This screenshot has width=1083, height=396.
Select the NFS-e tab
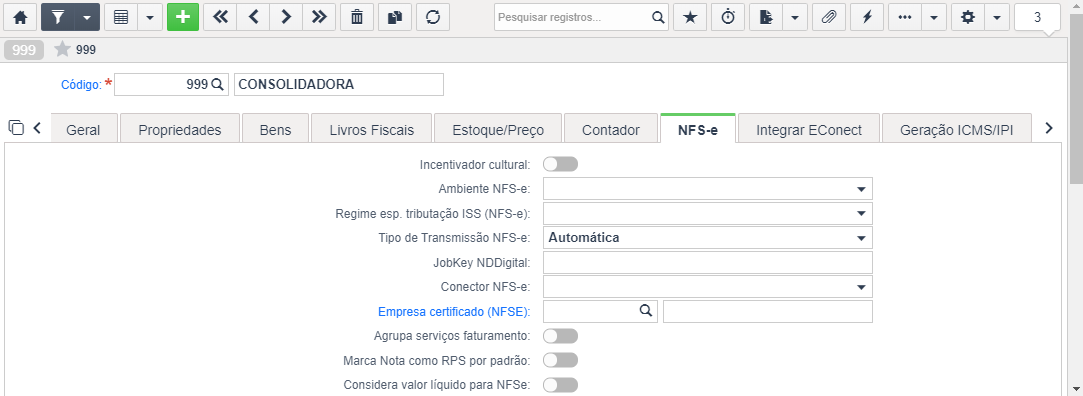(x=698, y=129)
